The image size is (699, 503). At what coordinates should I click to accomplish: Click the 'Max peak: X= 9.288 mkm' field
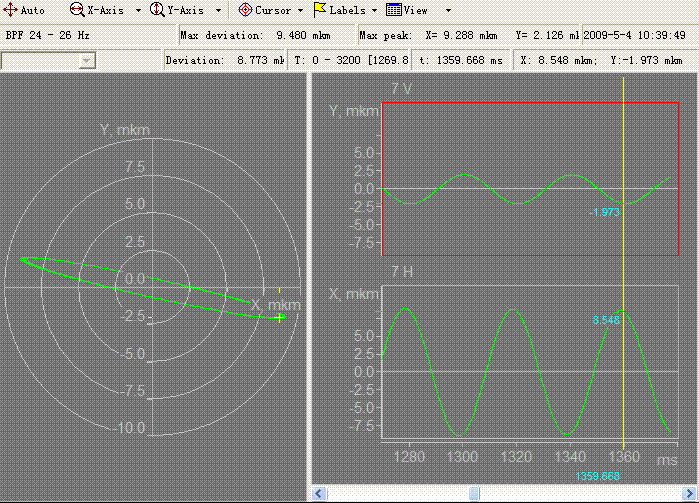[x=469, y=35]
